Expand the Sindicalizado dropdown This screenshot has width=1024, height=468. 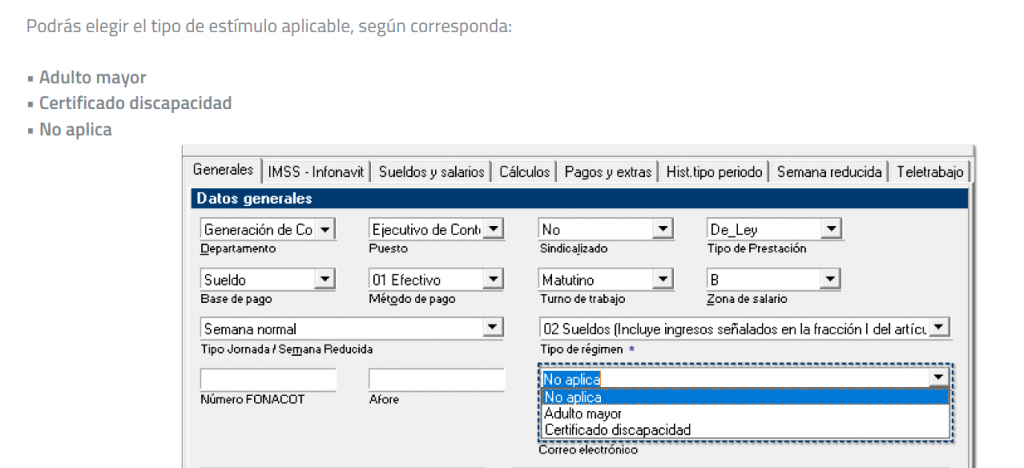click(663, 230)
